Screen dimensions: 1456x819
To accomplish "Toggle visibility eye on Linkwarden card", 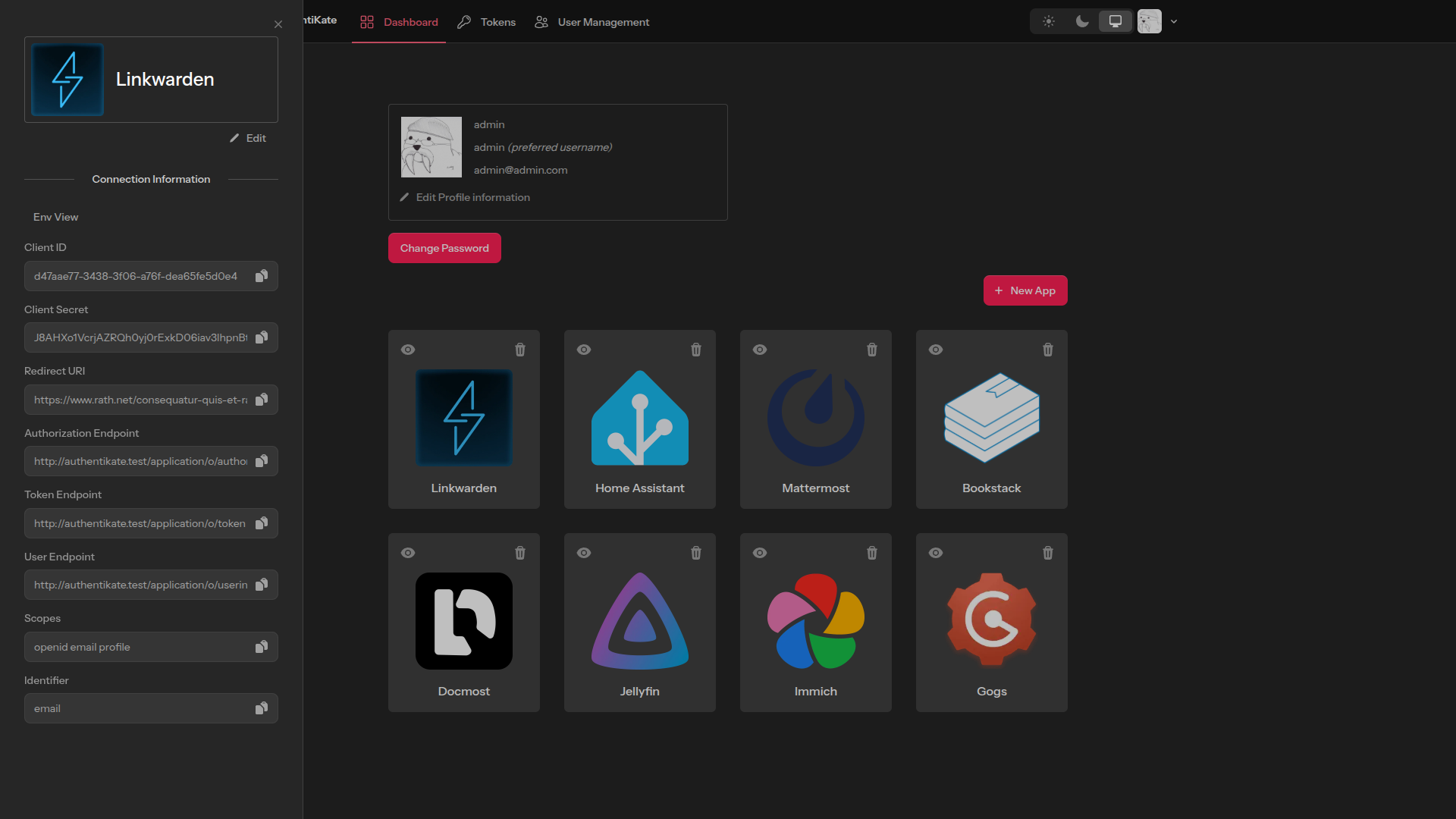I will pyautogui.click(x=408, y=350).
